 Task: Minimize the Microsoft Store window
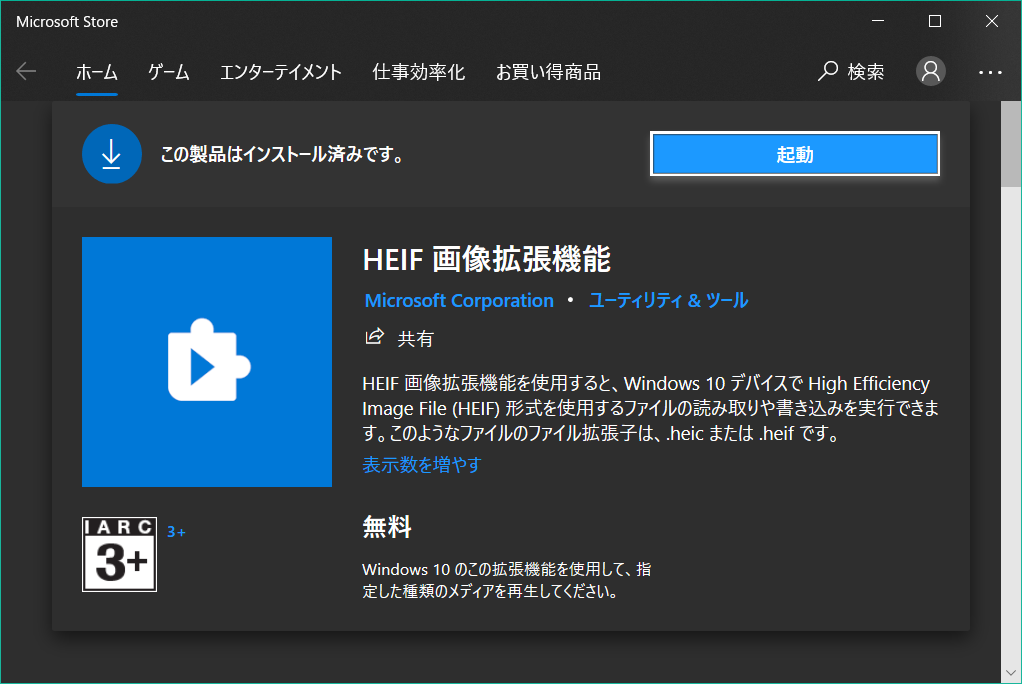click(x=878, y=21)
